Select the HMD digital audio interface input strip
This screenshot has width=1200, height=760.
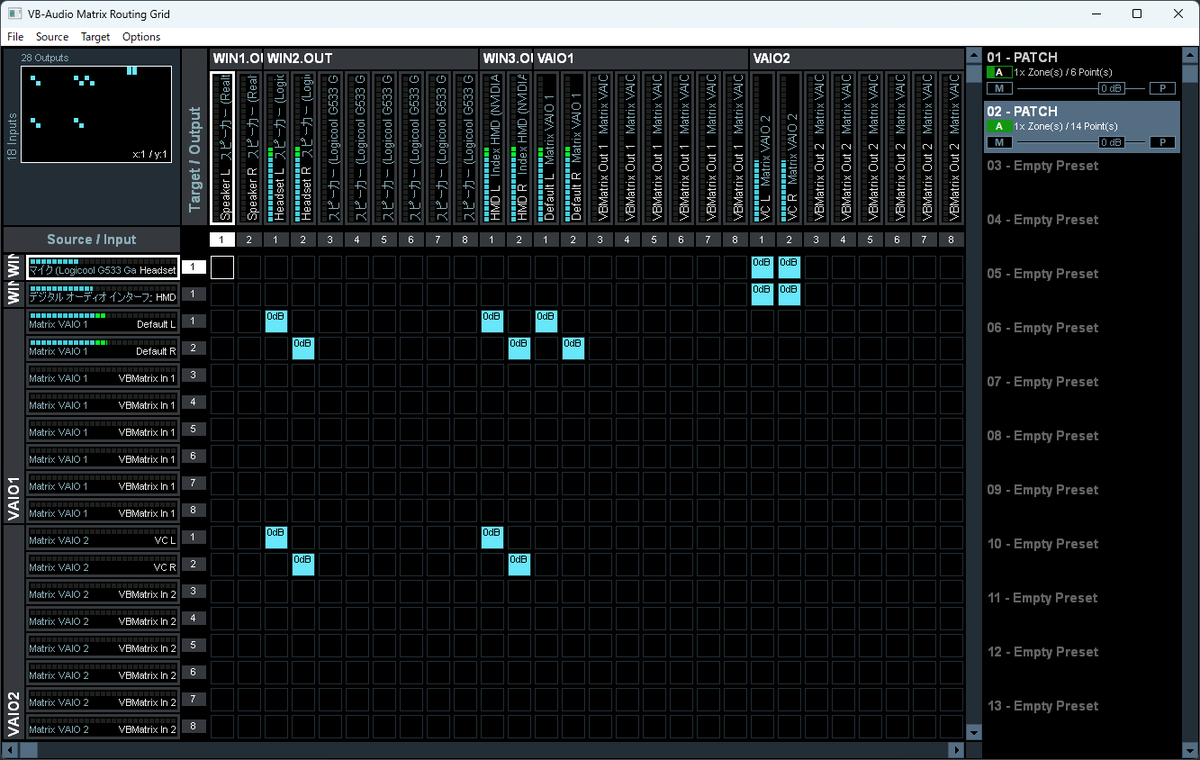[x=103, y=294]
